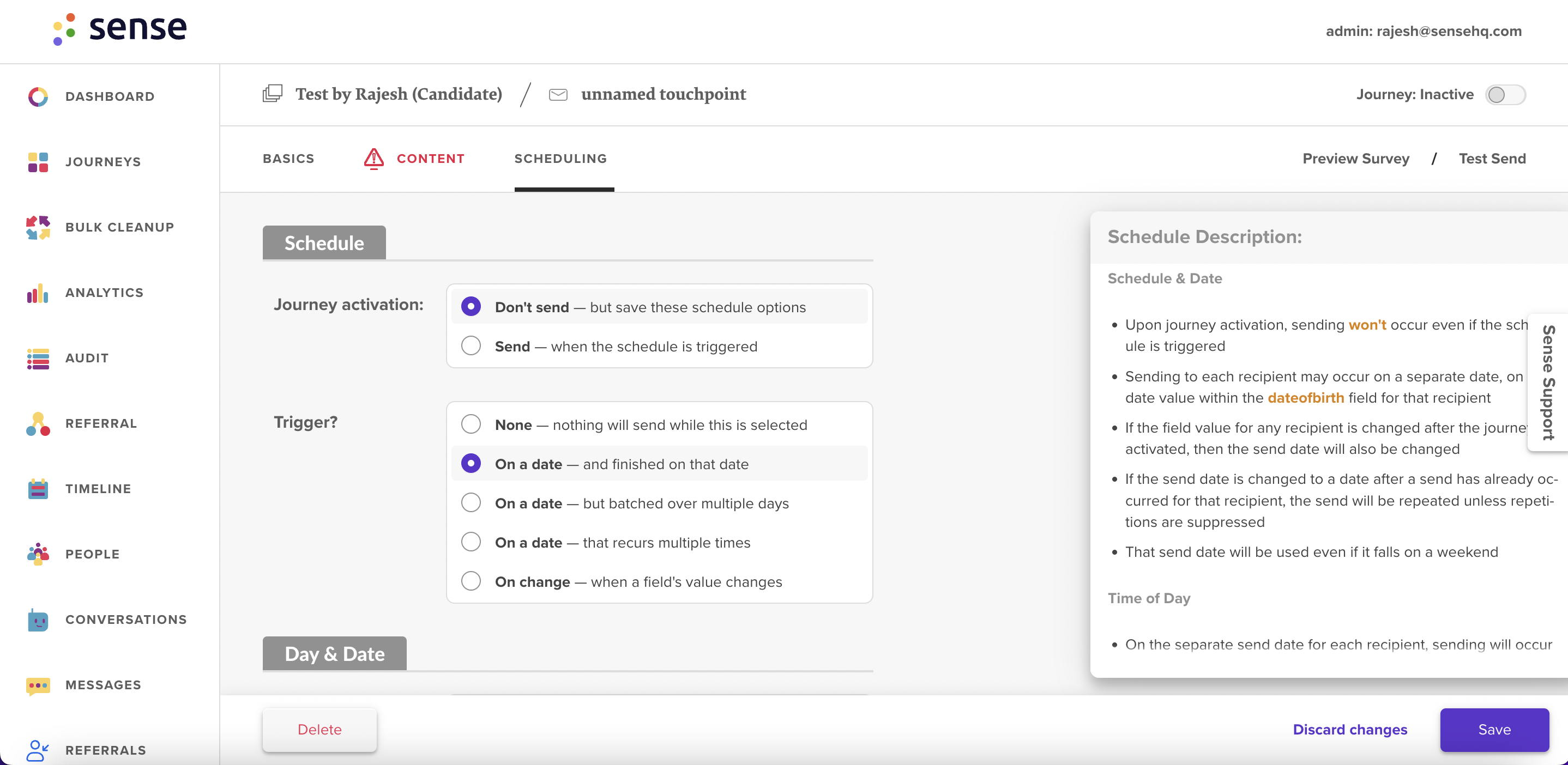1568x765 pixels.
Task: Click the admin email text
Action: (x=1423, y=31)
